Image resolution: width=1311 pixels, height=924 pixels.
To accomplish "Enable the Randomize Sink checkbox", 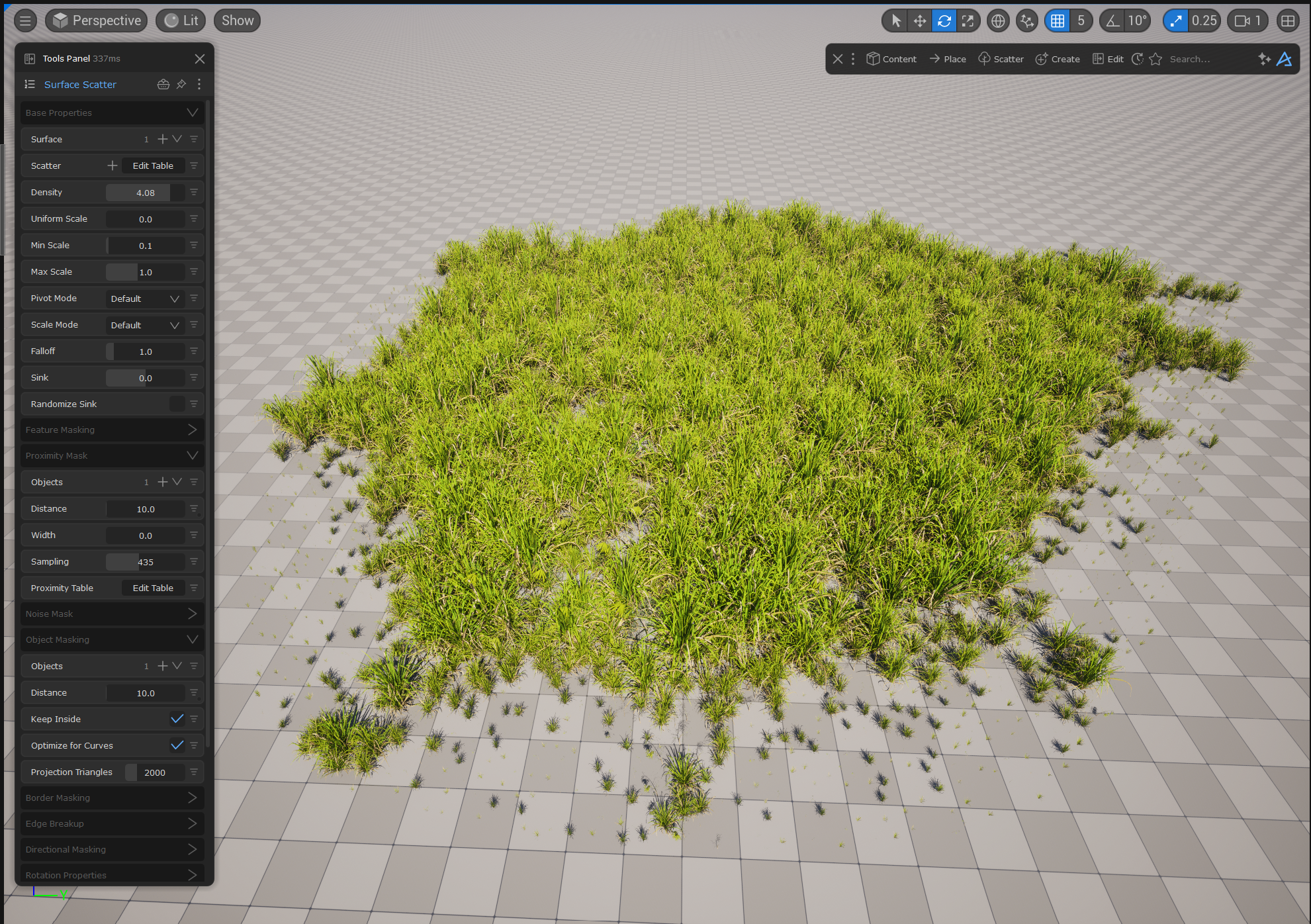I will coord(177,404).
